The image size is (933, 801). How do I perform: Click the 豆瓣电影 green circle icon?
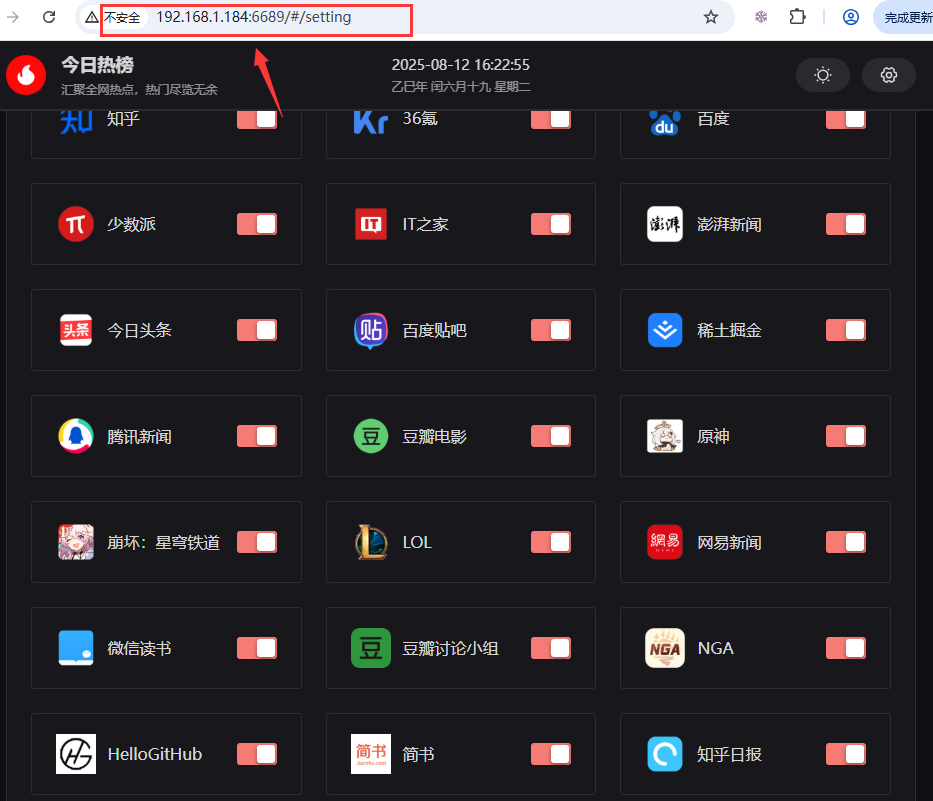click(x=371, y=436)
